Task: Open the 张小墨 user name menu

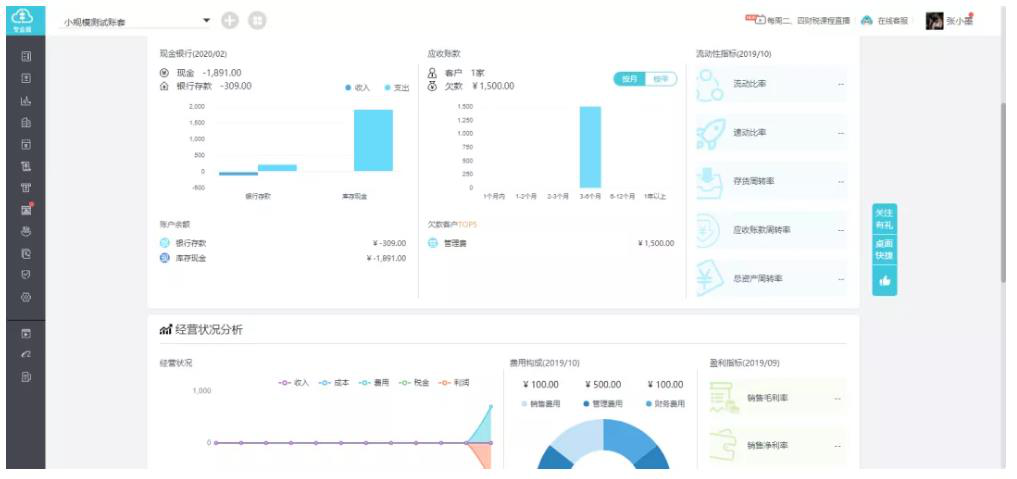Action: tap(960, 21)
